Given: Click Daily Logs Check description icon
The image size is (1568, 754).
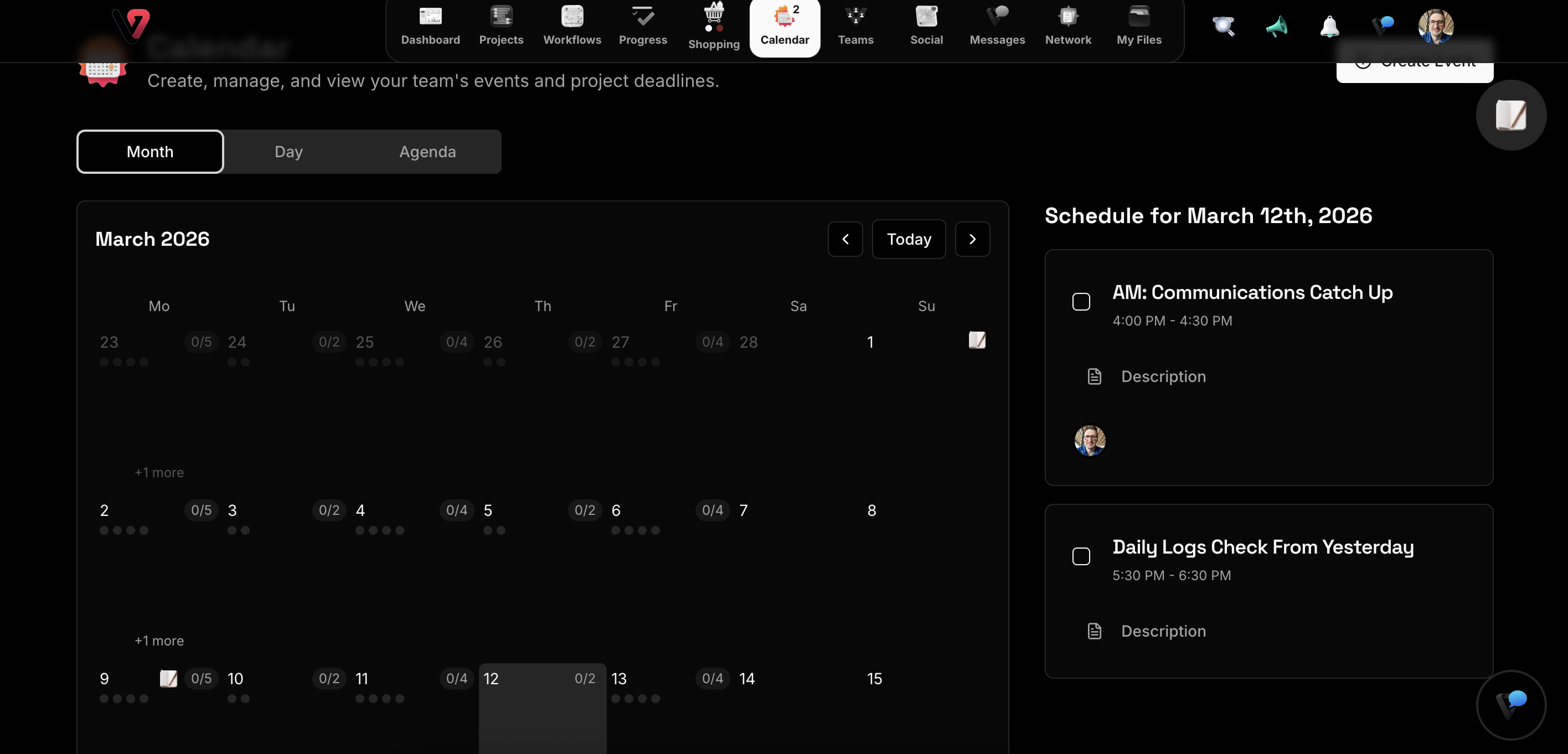Looking at the screenshot, I should 1094,631.
